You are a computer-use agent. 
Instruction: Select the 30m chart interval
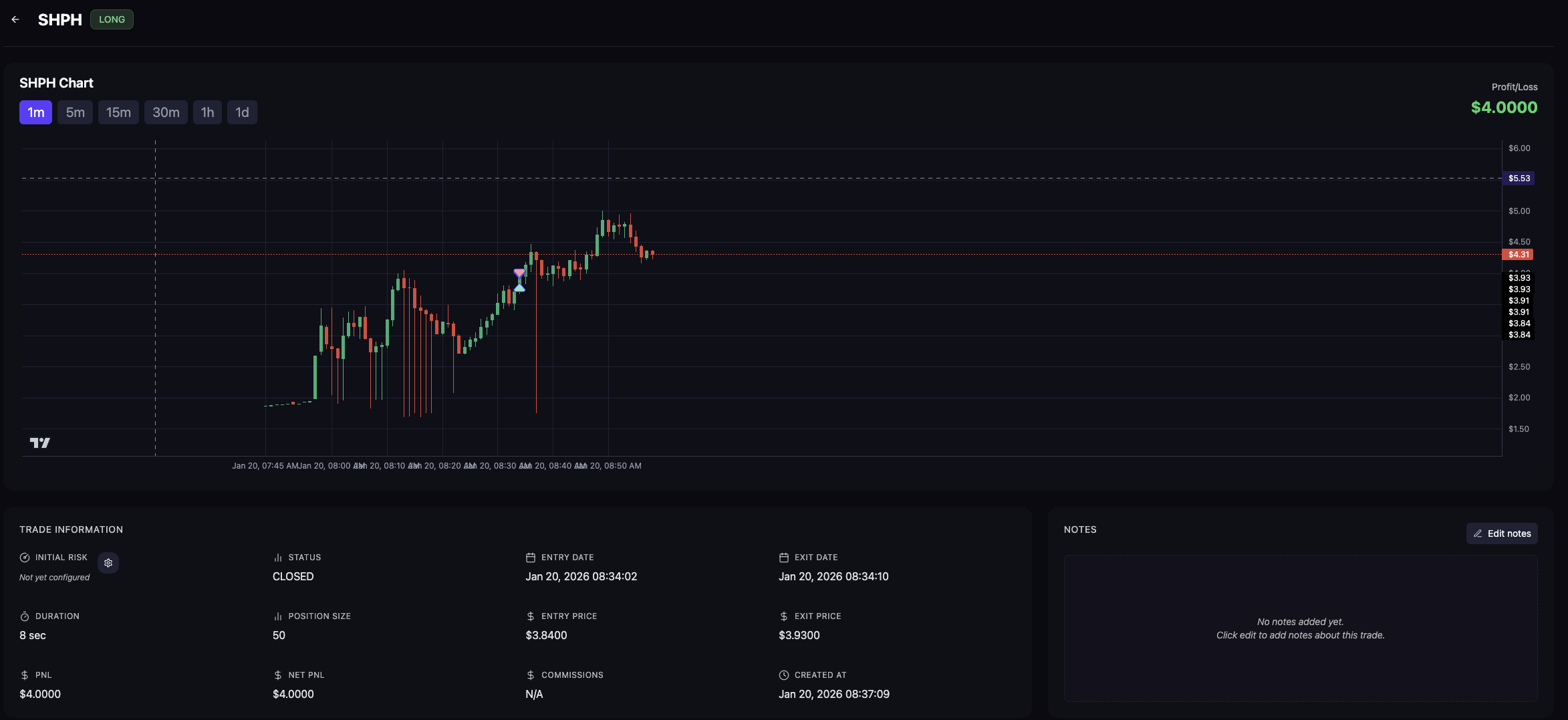click(166, 112)
